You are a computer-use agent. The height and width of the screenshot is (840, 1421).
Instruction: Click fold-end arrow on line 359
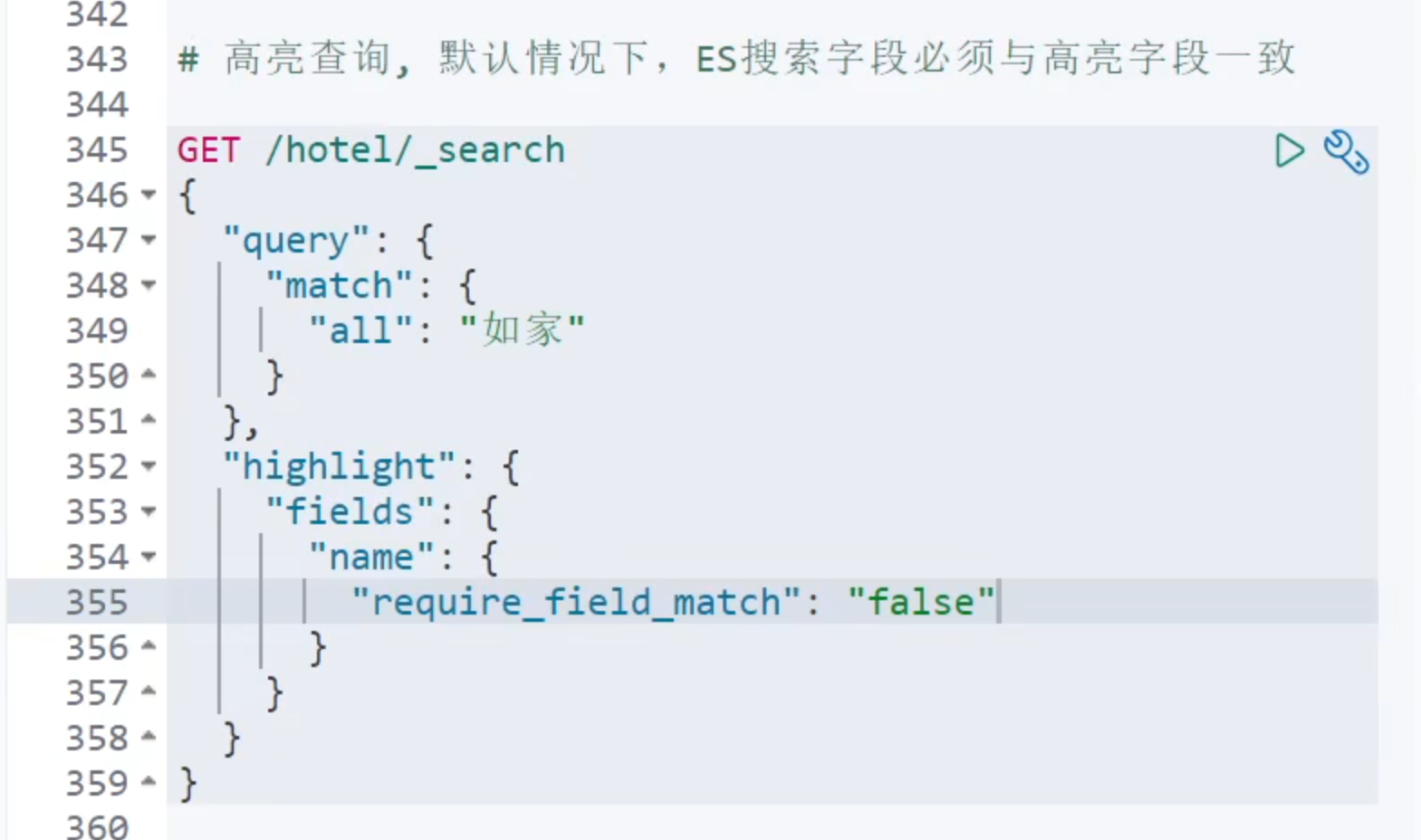click(x=149, y=781)
